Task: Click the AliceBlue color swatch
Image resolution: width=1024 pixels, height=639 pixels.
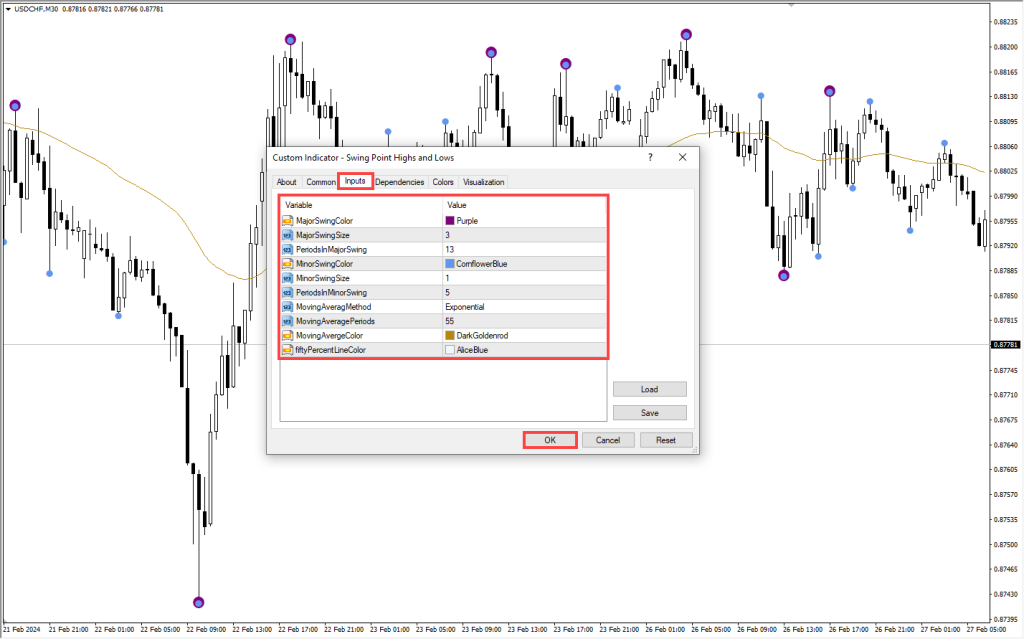Action: (450, 350)
